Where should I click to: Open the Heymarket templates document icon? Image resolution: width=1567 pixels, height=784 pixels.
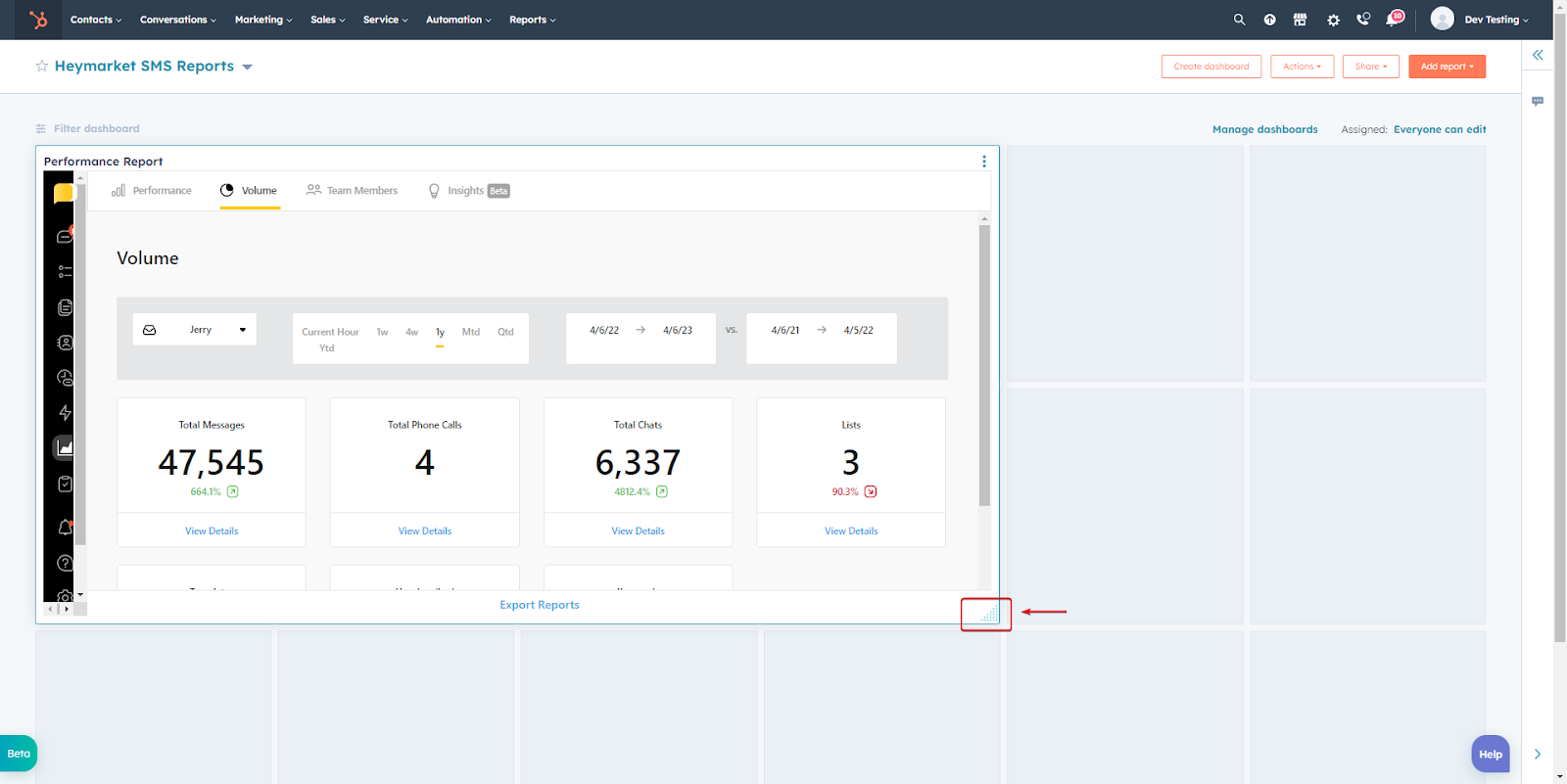point(65,307)
